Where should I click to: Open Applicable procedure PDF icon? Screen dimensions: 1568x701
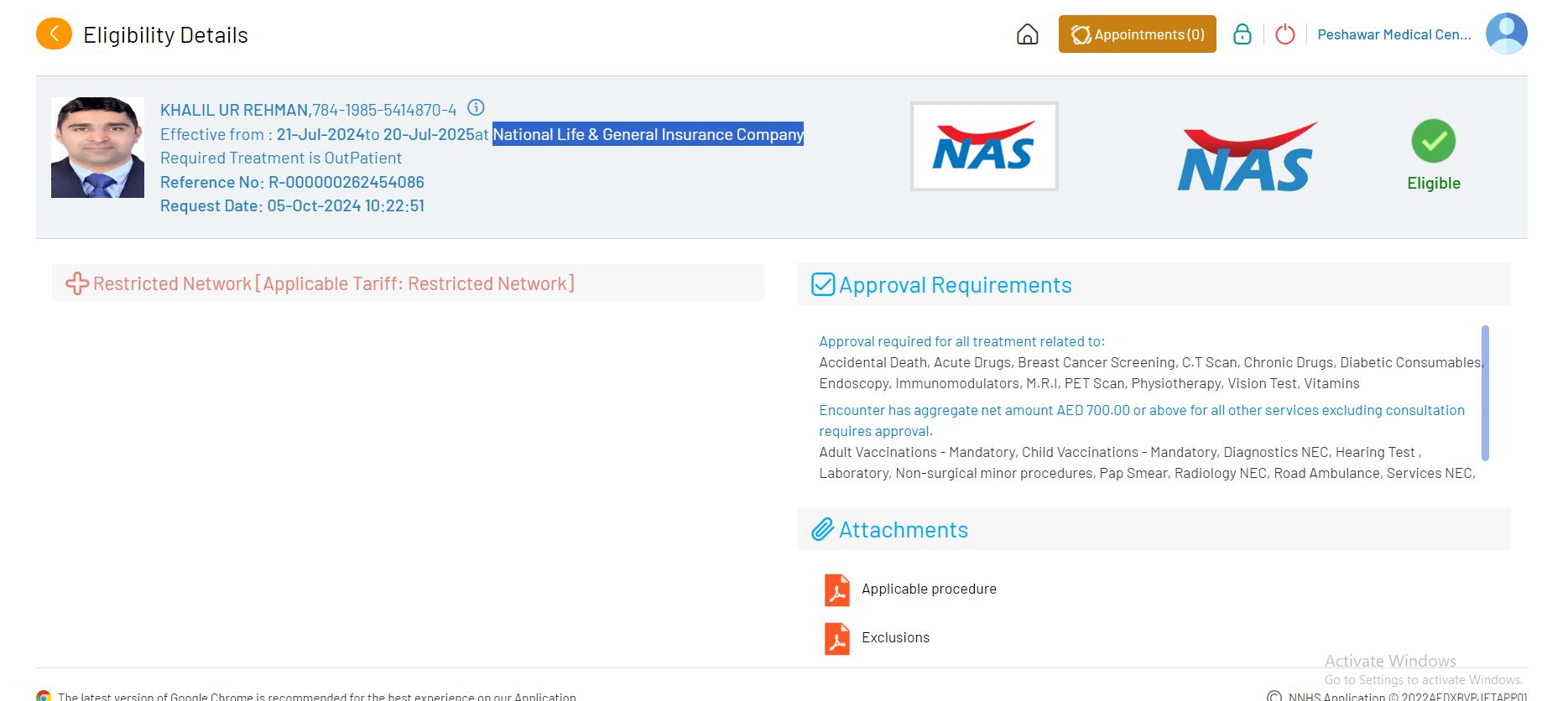point(836,589)
